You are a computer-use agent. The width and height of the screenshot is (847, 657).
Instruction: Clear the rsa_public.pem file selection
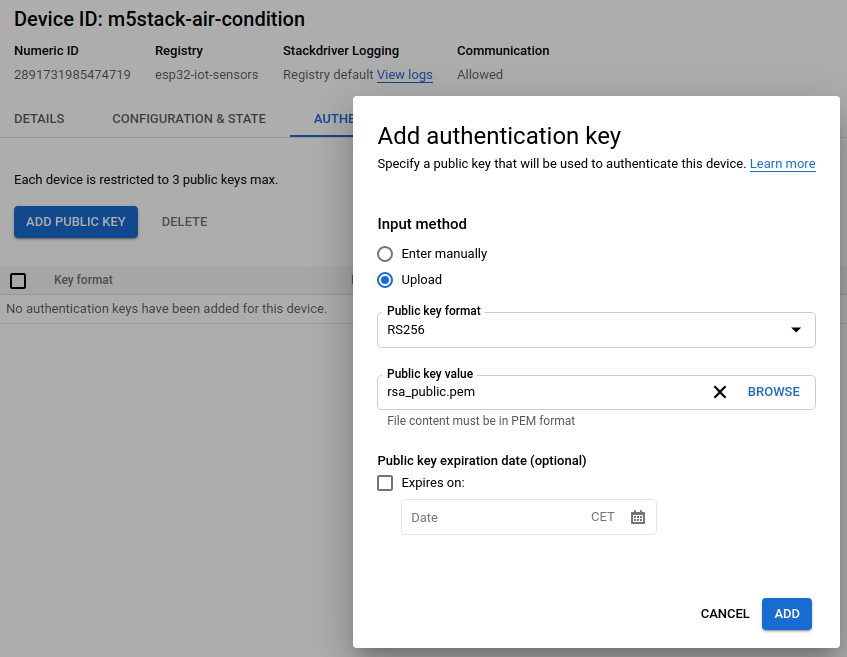click(719, 392)
